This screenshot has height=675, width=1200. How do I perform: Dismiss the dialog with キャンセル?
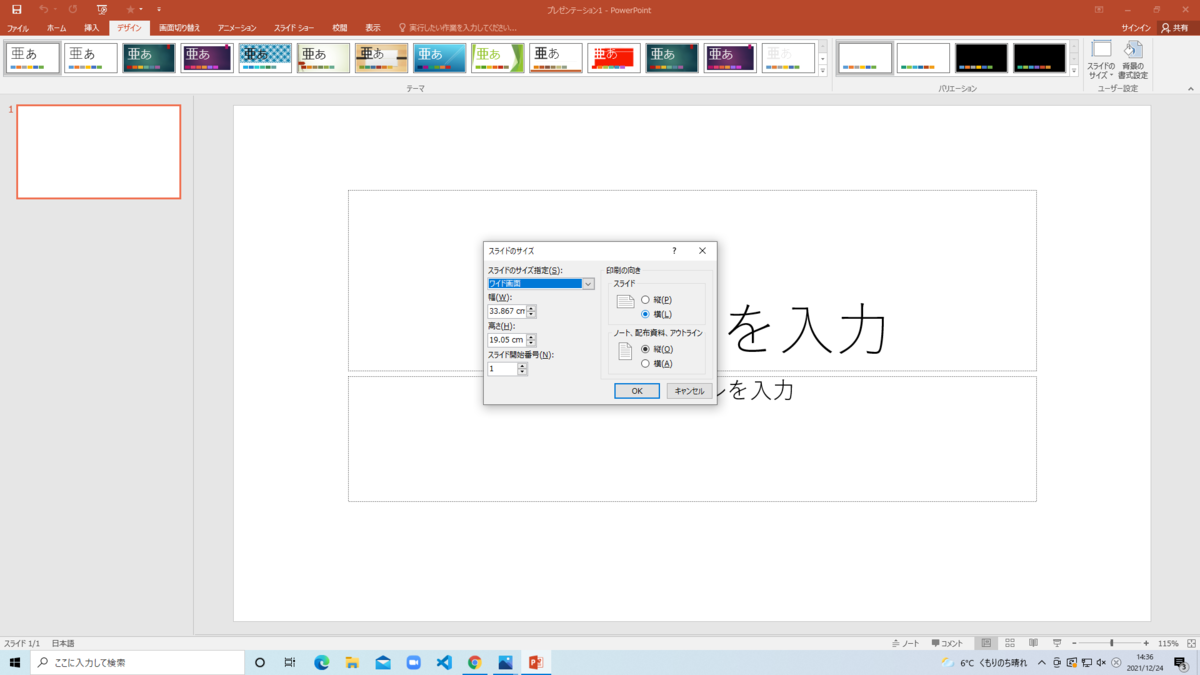coord(689,390)
